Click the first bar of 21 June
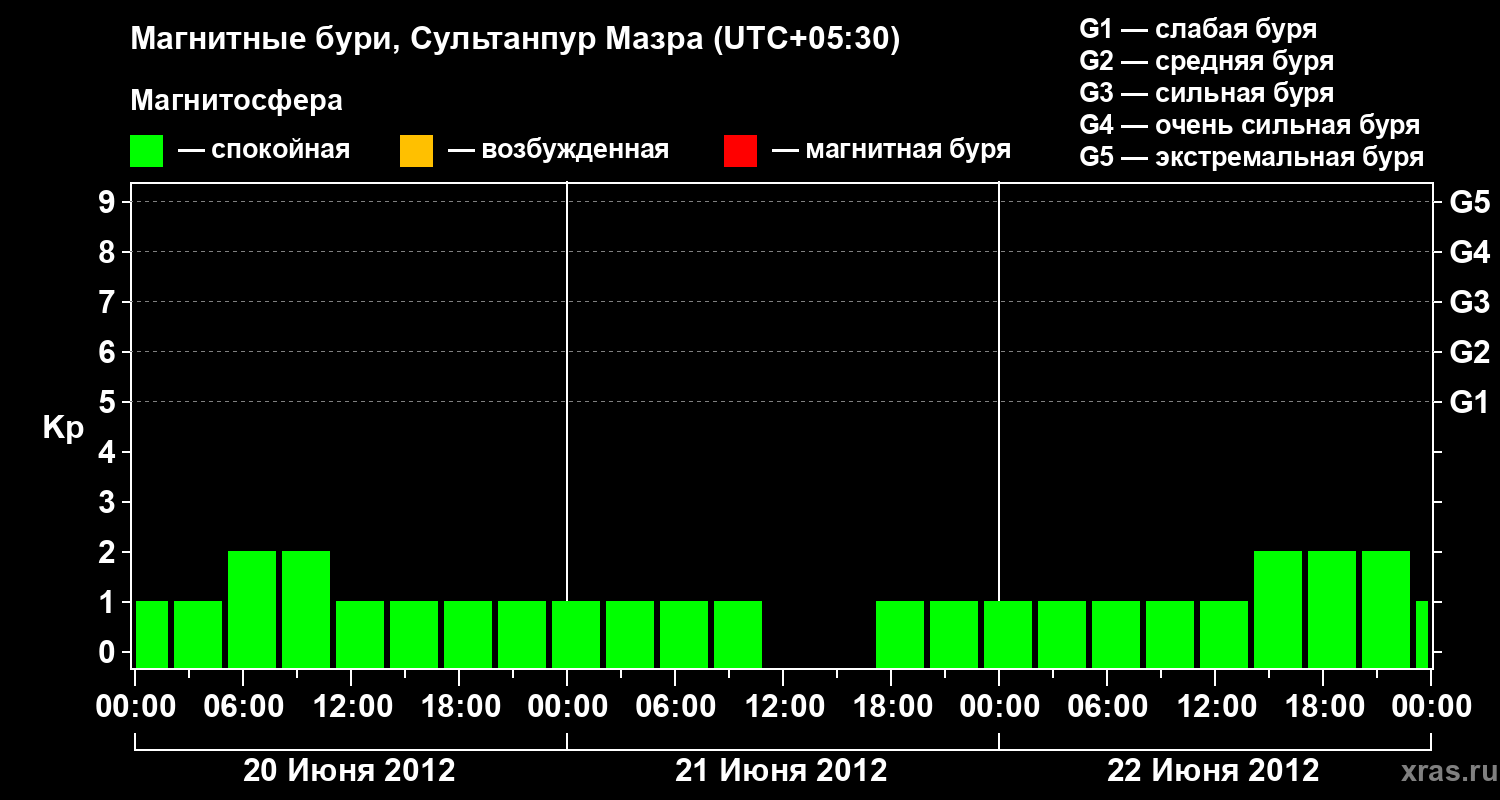The image size is (1500, 800). click(x=576, y=634)
